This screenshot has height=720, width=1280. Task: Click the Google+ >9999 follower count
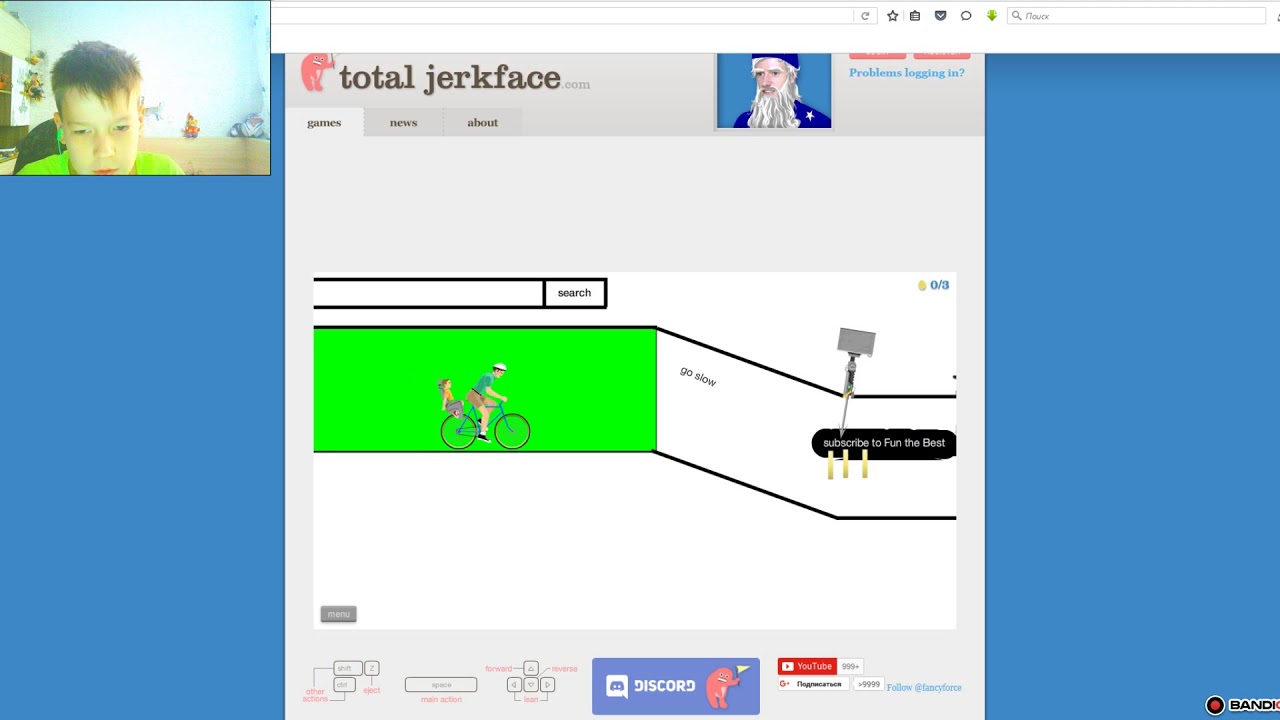pos(869,684)
